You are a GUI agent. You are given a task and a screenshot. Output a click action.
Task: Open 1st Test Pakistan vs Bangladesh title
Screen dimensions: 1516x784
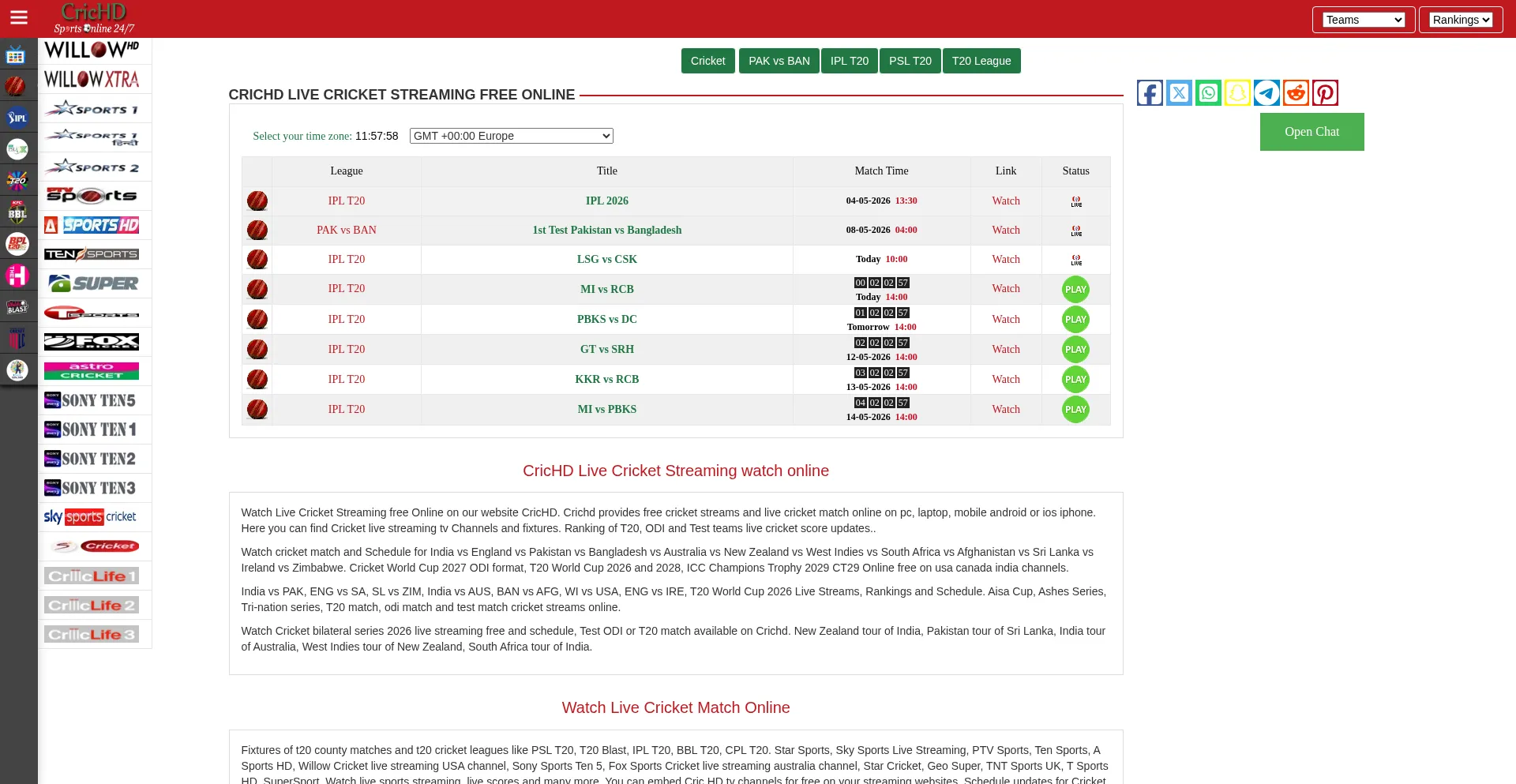(607, 230)
